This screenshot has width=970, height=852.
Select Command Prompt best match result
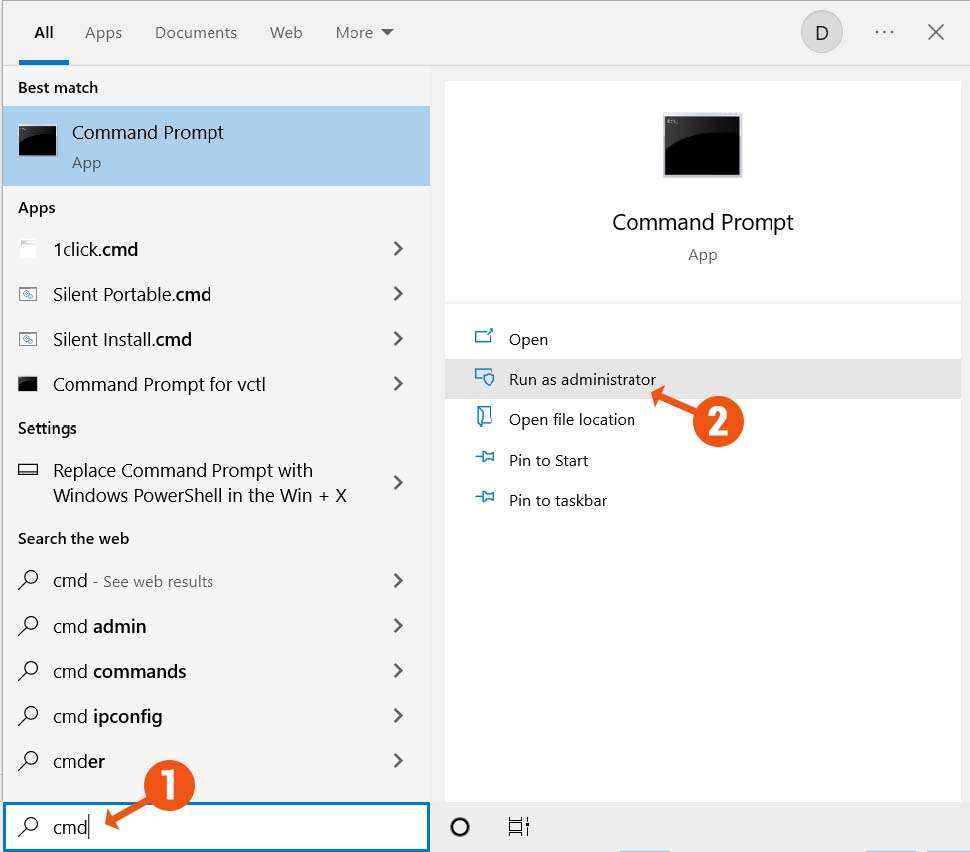tap(217, 146)
